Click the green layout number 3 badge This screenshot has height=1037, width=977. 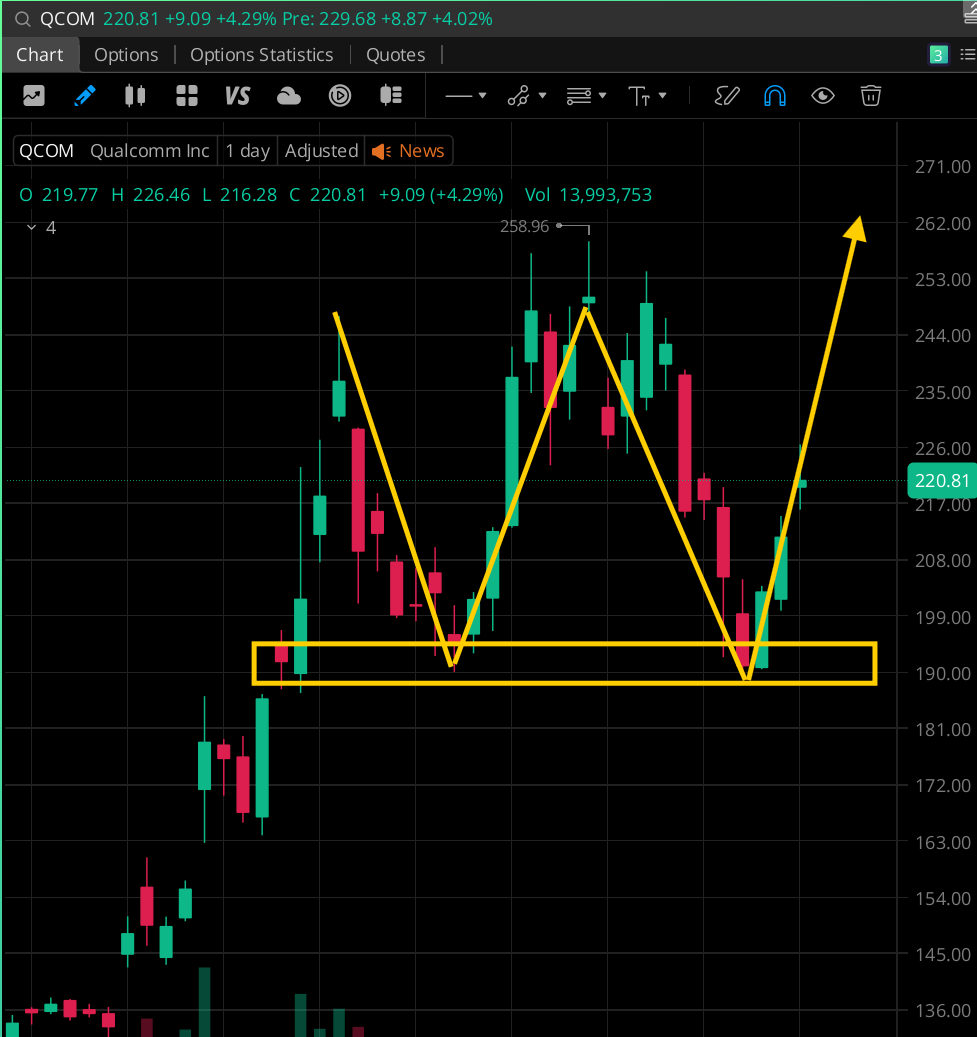pyautogui.click(x=938, y=55)
